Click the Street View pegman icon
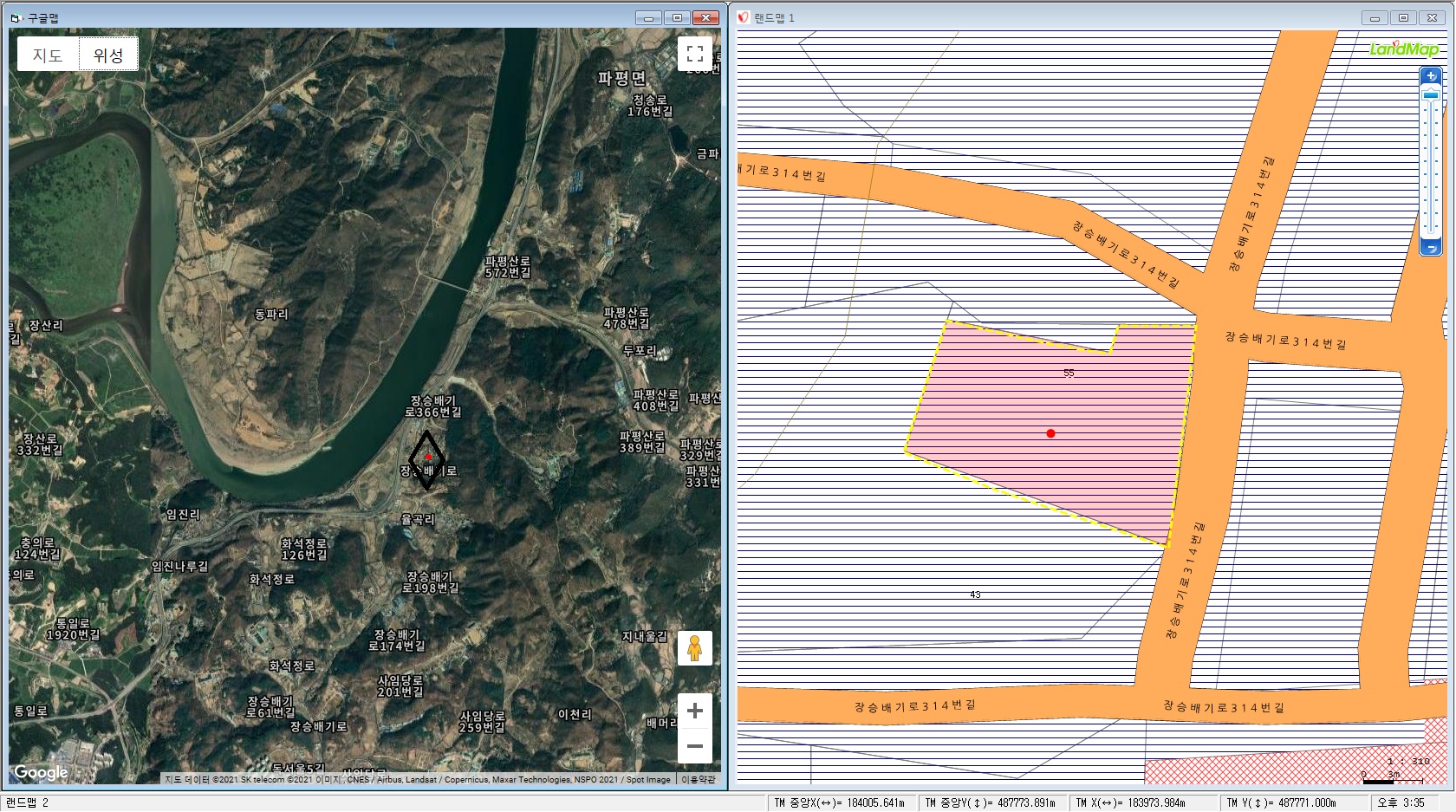Image resolution: width=1456 pixels, height=812 pixels. pyautogui.click(x=694, y=647)
